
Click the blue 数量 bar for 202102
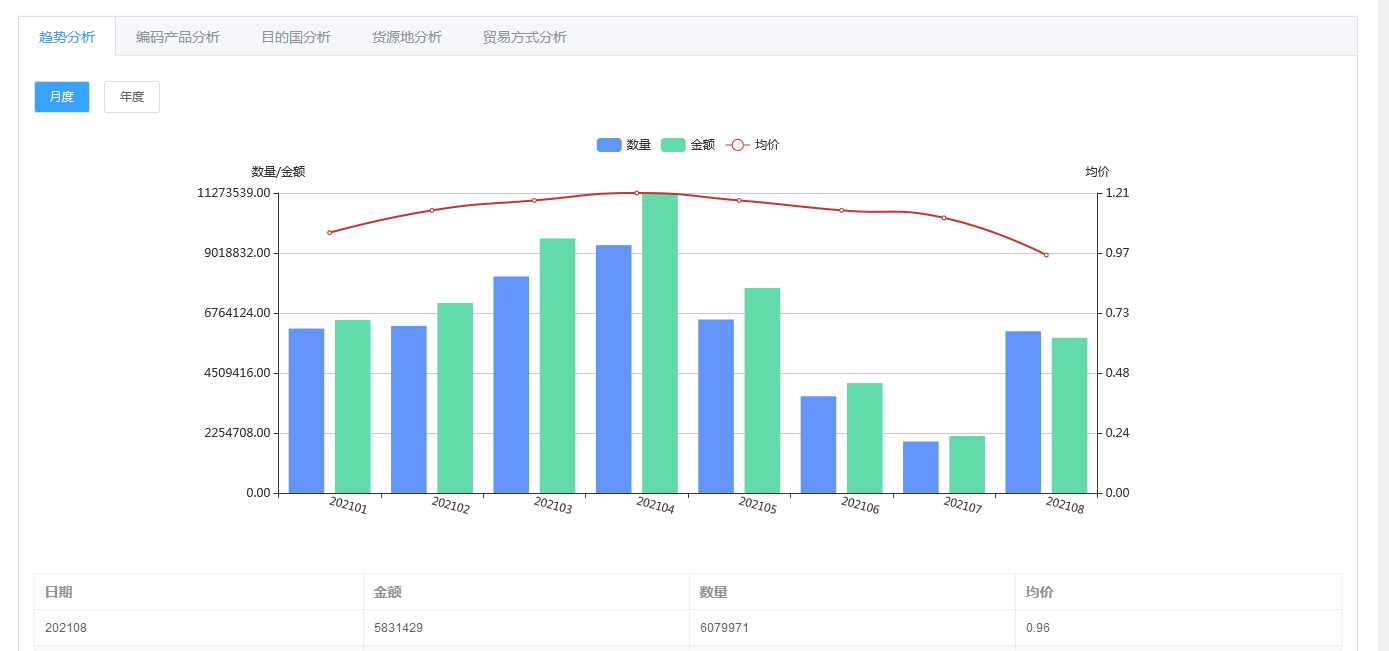[409, 410]
